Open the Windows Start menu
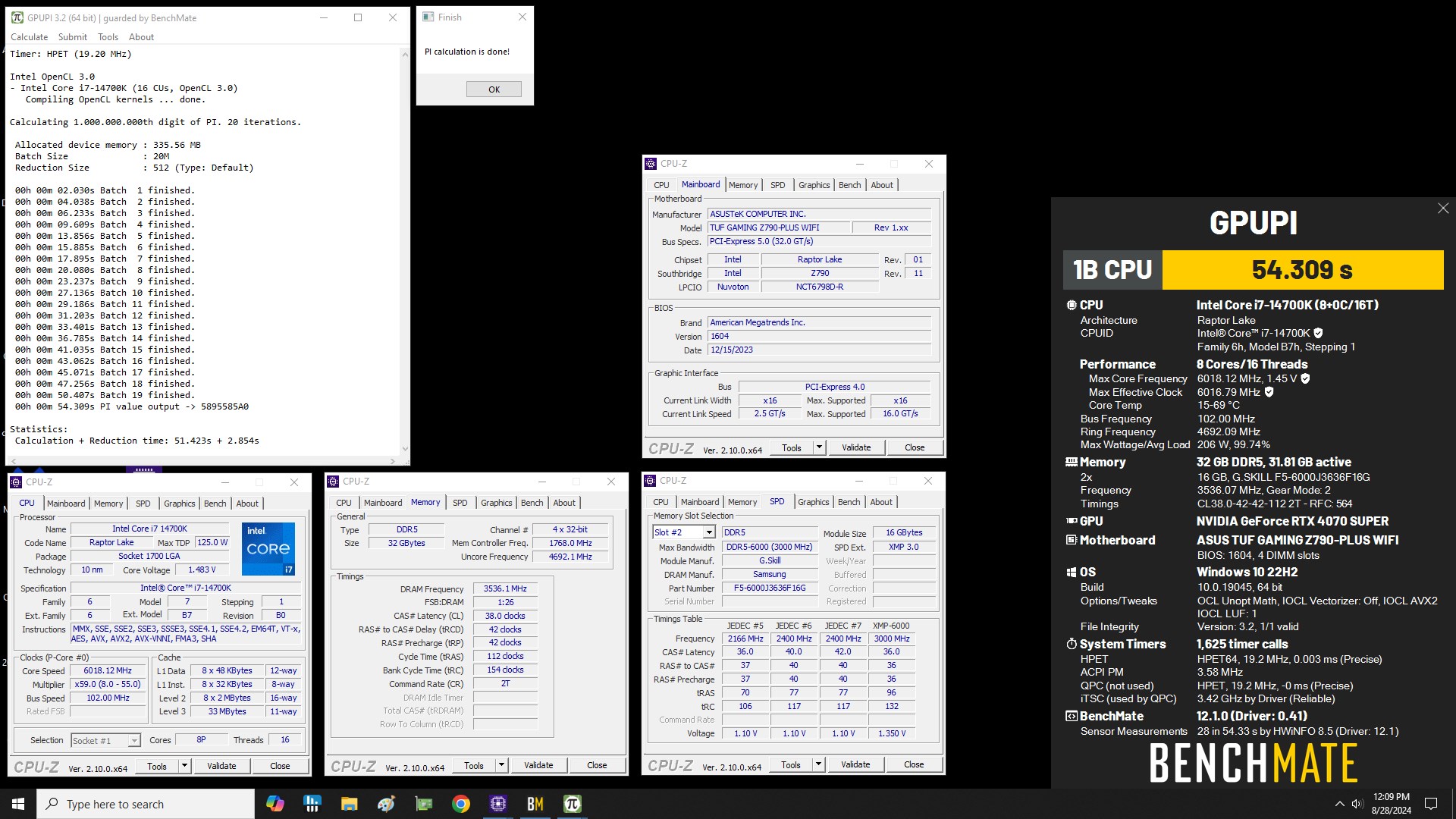Viewport: 1456px width, 819px height. pyautogui.click(x=18, y=804)
